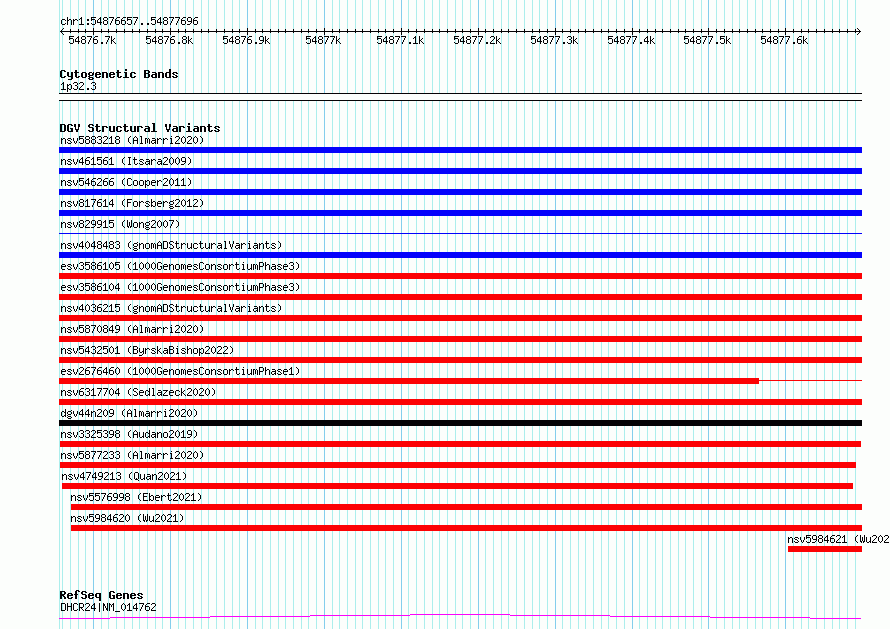The image size is (890, 629).
Task: Click the red bar under nsv4749213
Action: (457, 486)
